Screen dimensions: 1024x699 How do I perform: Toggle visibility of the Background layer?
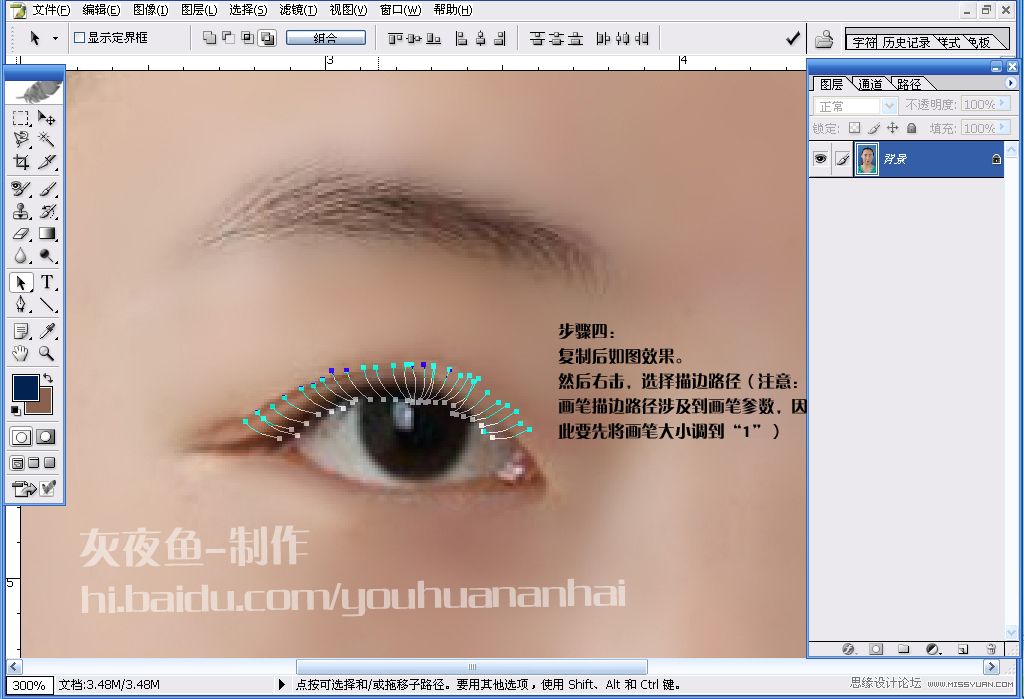820,159
